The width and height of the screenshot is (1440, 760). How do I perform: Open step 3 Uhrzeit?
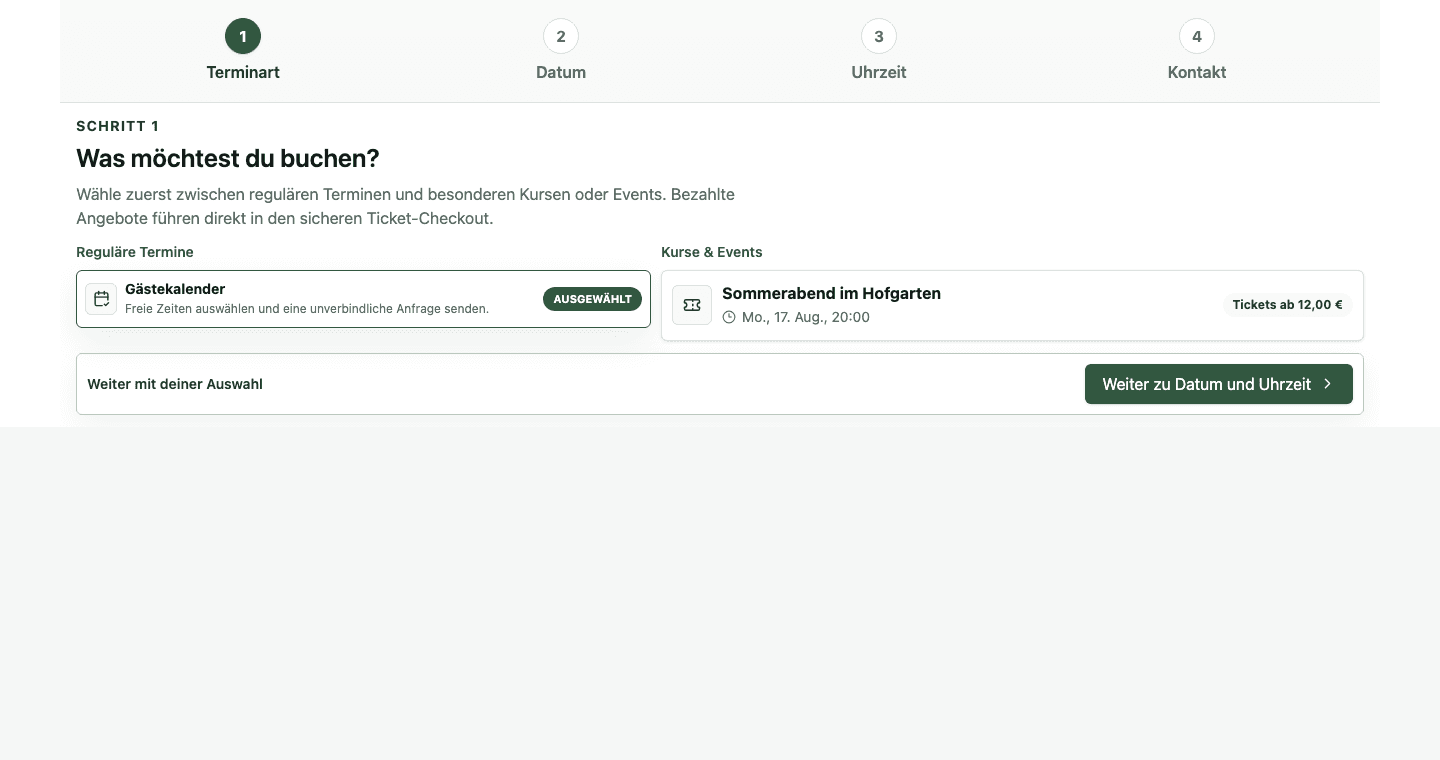(879, 50)
